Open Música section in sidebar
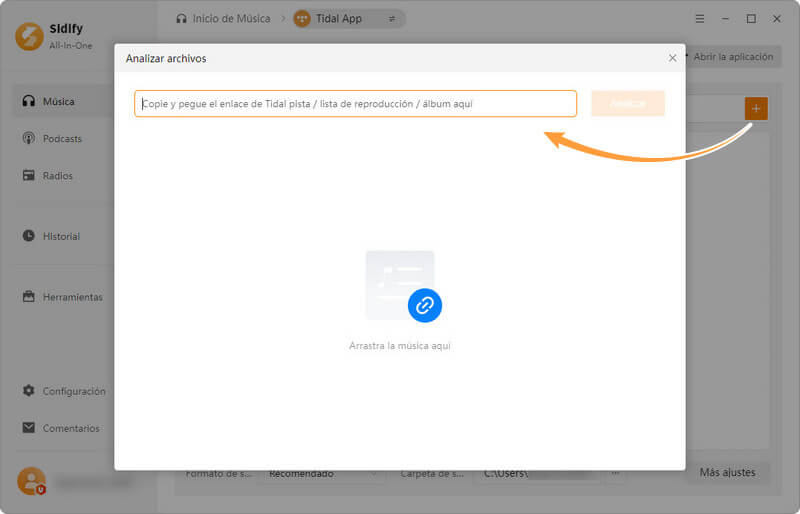 (64, 101)
